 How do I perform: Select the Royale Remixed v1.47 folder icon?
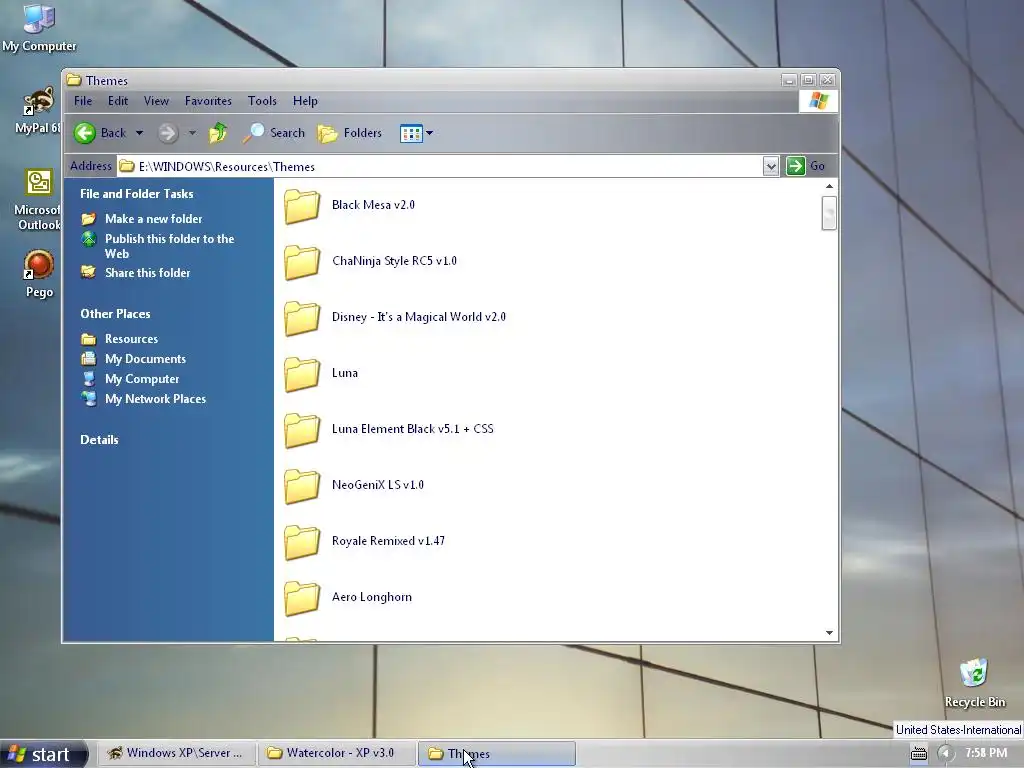[x=302, y=542]
